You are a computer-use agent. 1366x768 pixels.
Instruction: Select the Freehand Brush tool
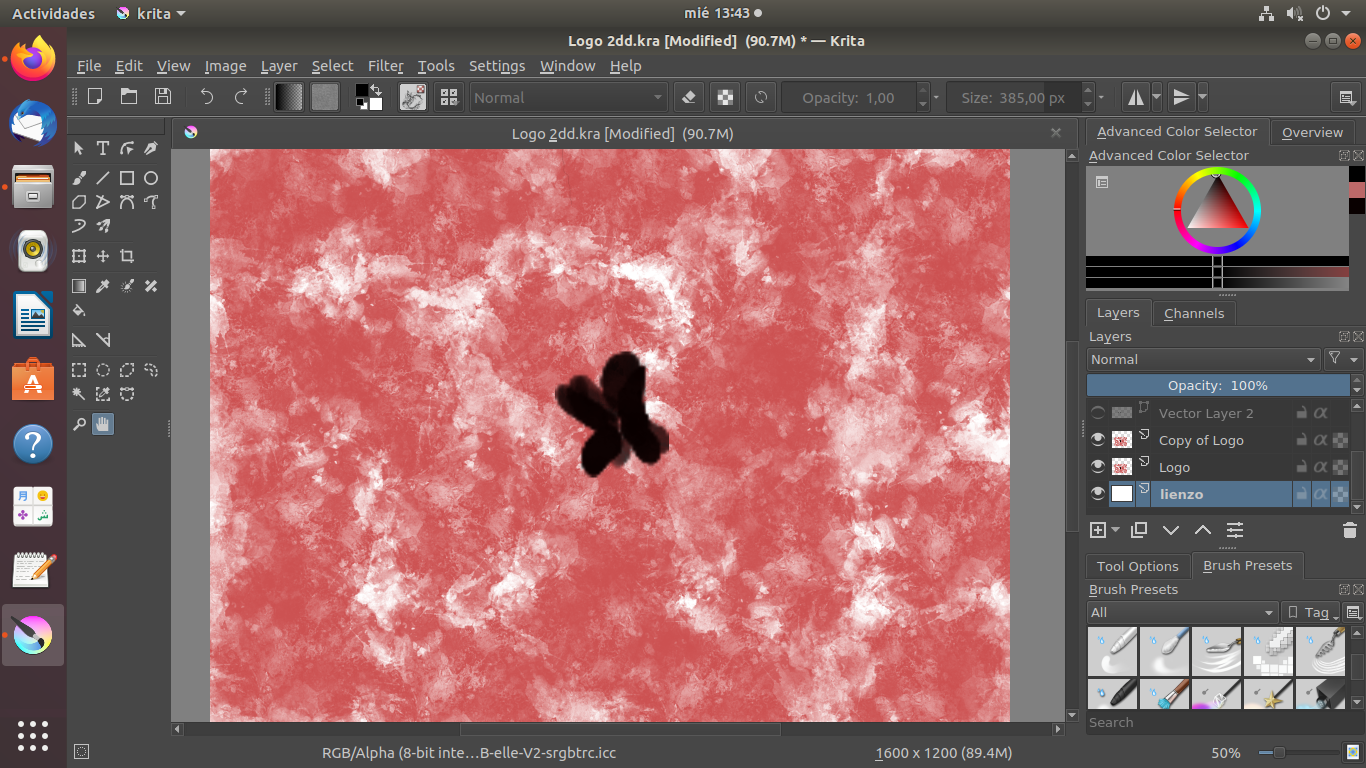pyautogui.click(x=79, y=178)
